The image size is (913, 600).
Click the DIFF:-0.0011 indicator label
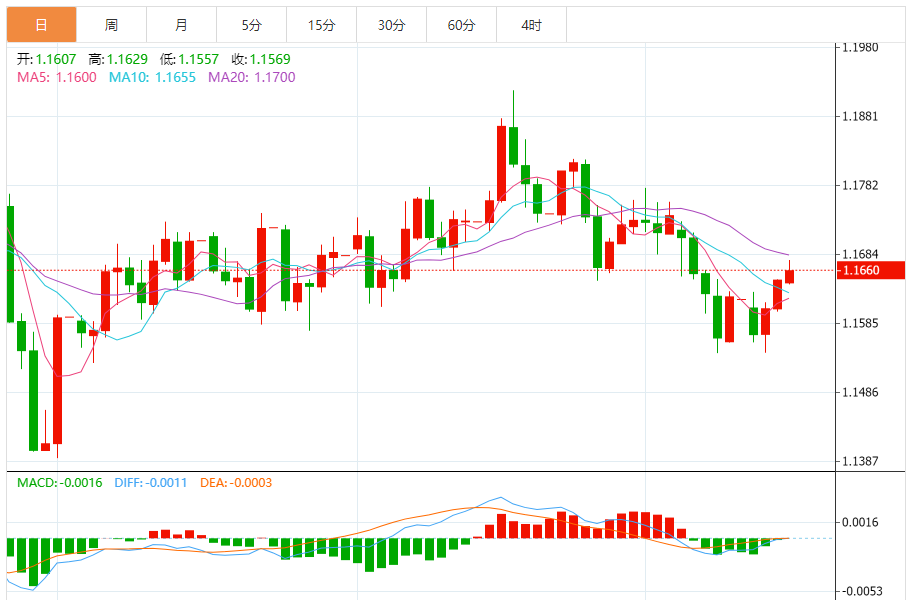point(151,482)
